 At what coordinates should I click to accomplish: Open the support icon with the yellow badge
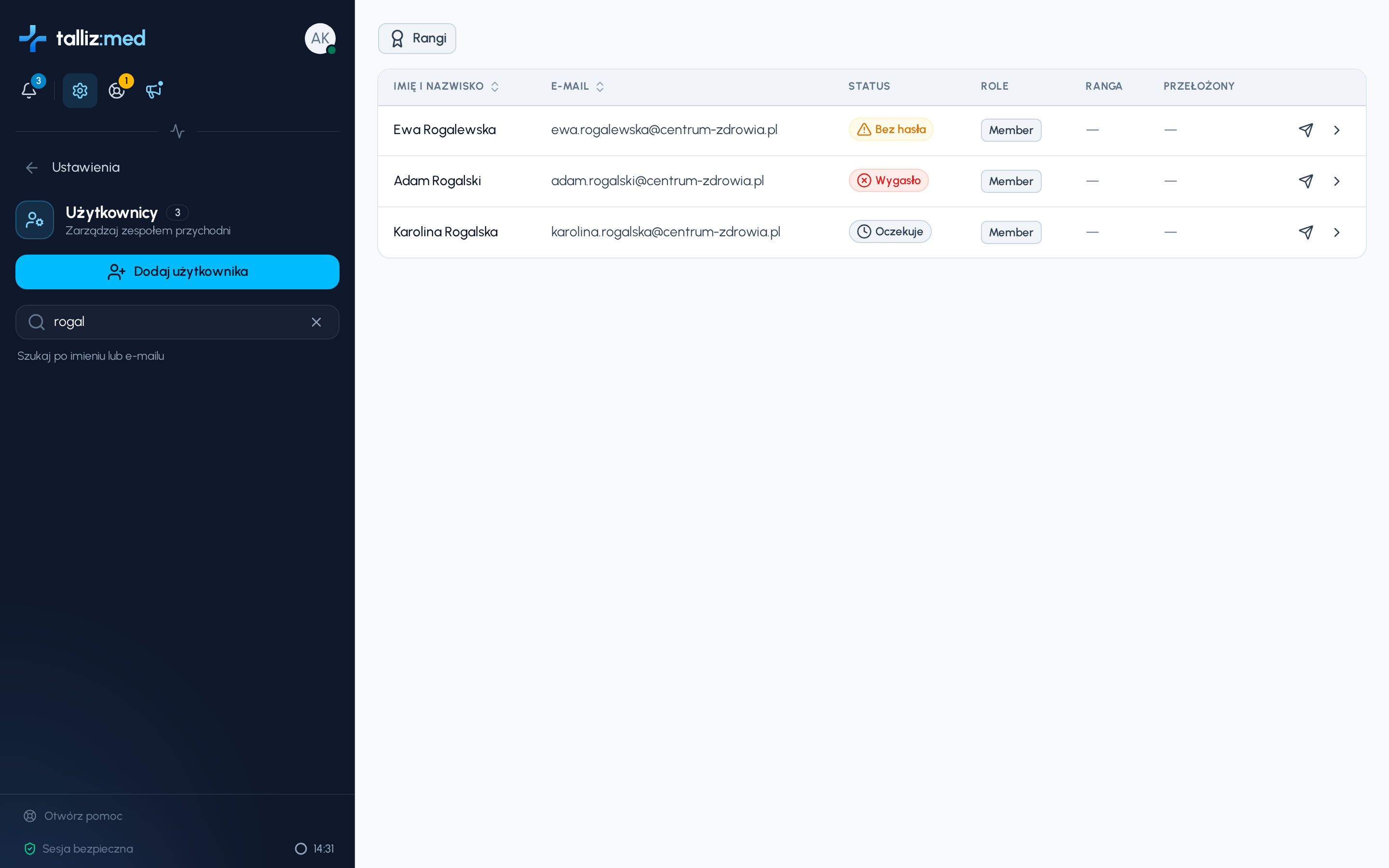117,90
